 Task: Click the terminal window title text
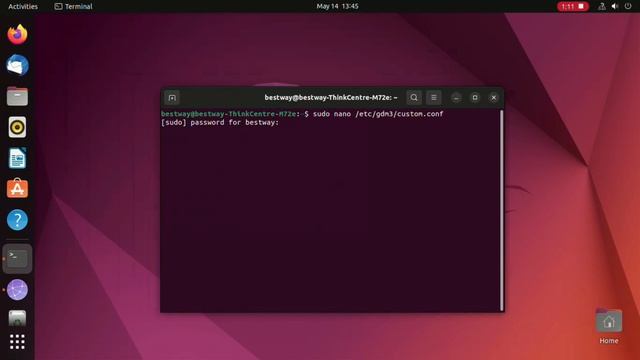coord(331,98)
